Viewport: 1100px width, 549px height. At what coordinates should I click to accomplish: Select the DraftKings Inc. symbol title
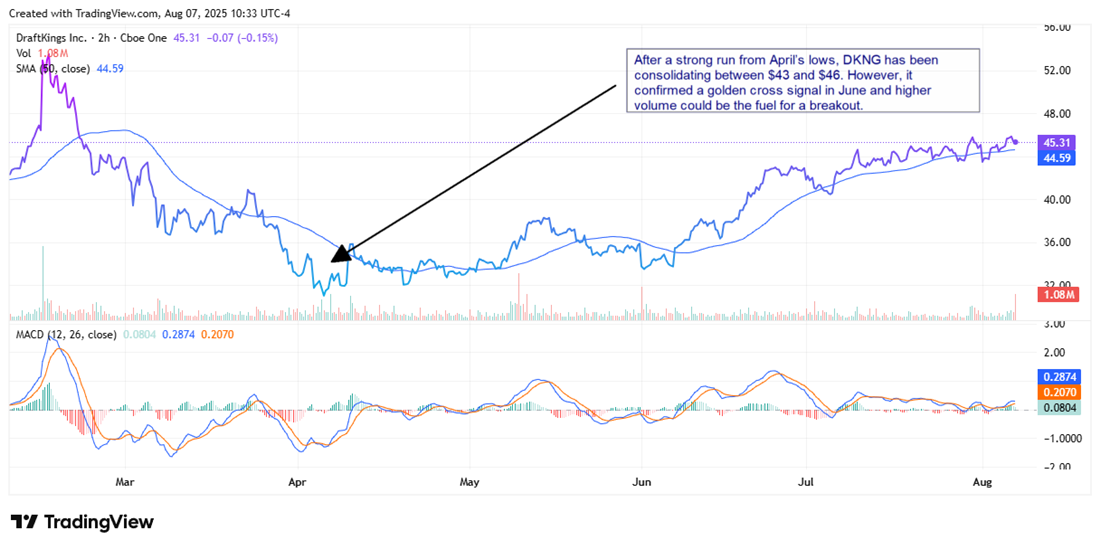[x=50, y=38]
